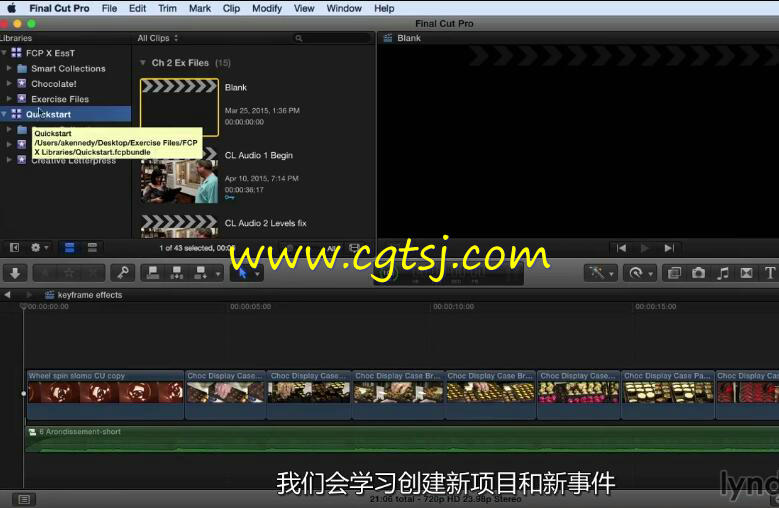Open the View menu

(304, 8)
